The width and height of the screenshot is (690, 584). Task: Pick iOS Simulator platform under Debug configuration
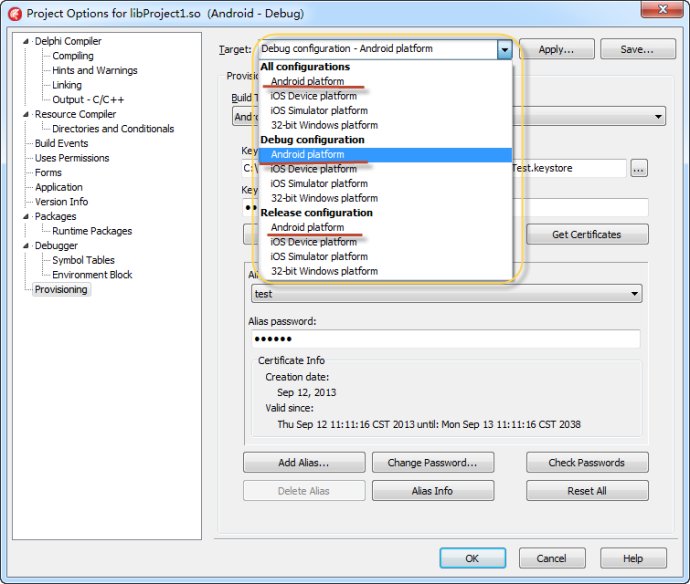pos(319,184)
